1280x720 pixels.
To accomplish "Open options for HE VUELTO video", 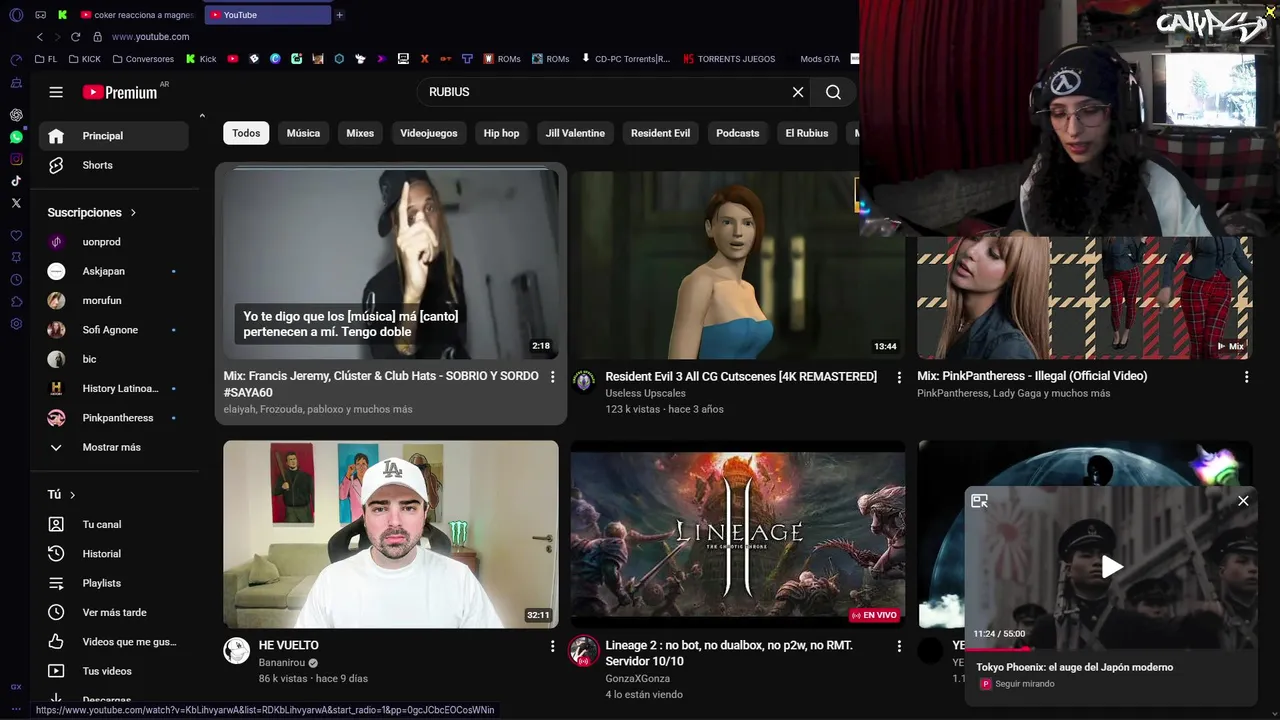I will (x=552, y=646).
